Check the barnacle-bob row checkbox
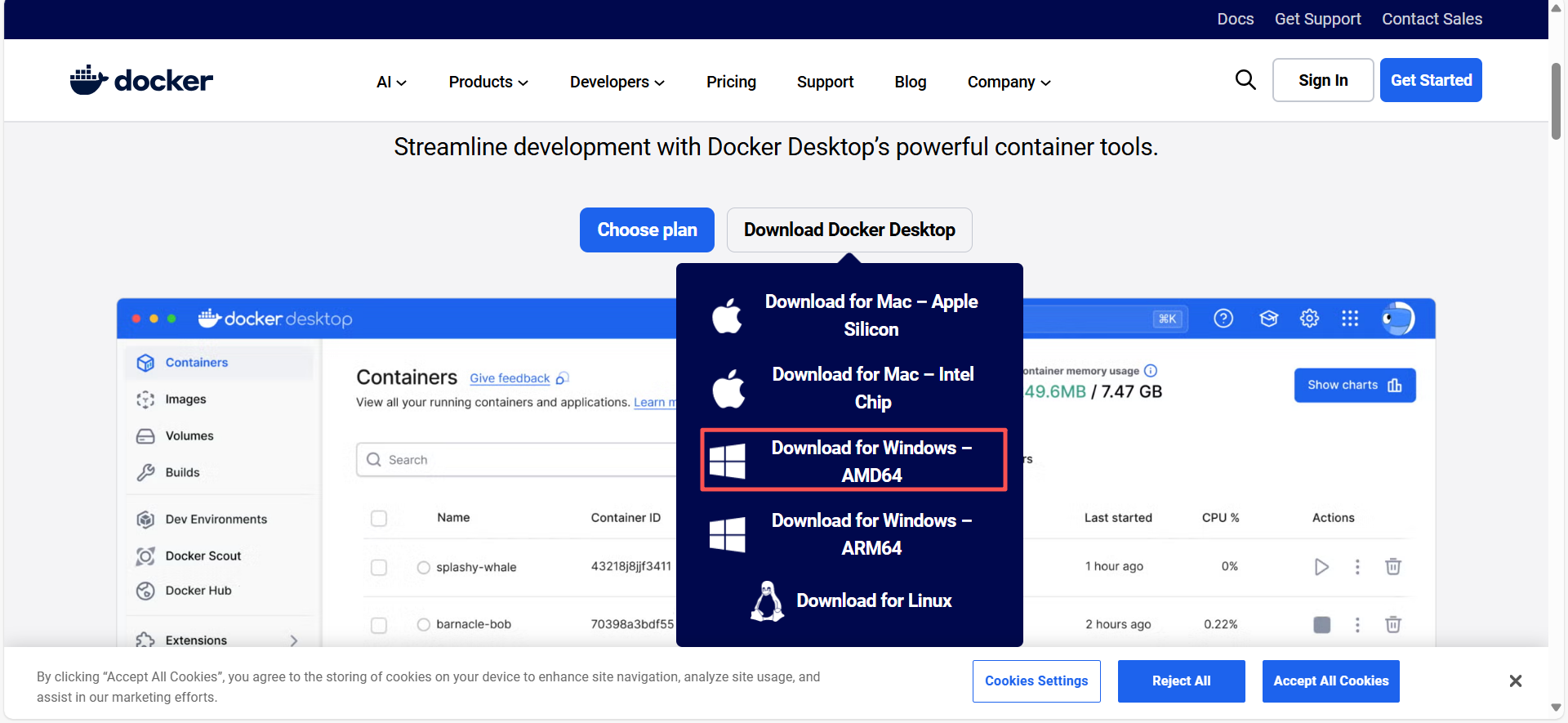1568x723 pixels. [379, 625]
